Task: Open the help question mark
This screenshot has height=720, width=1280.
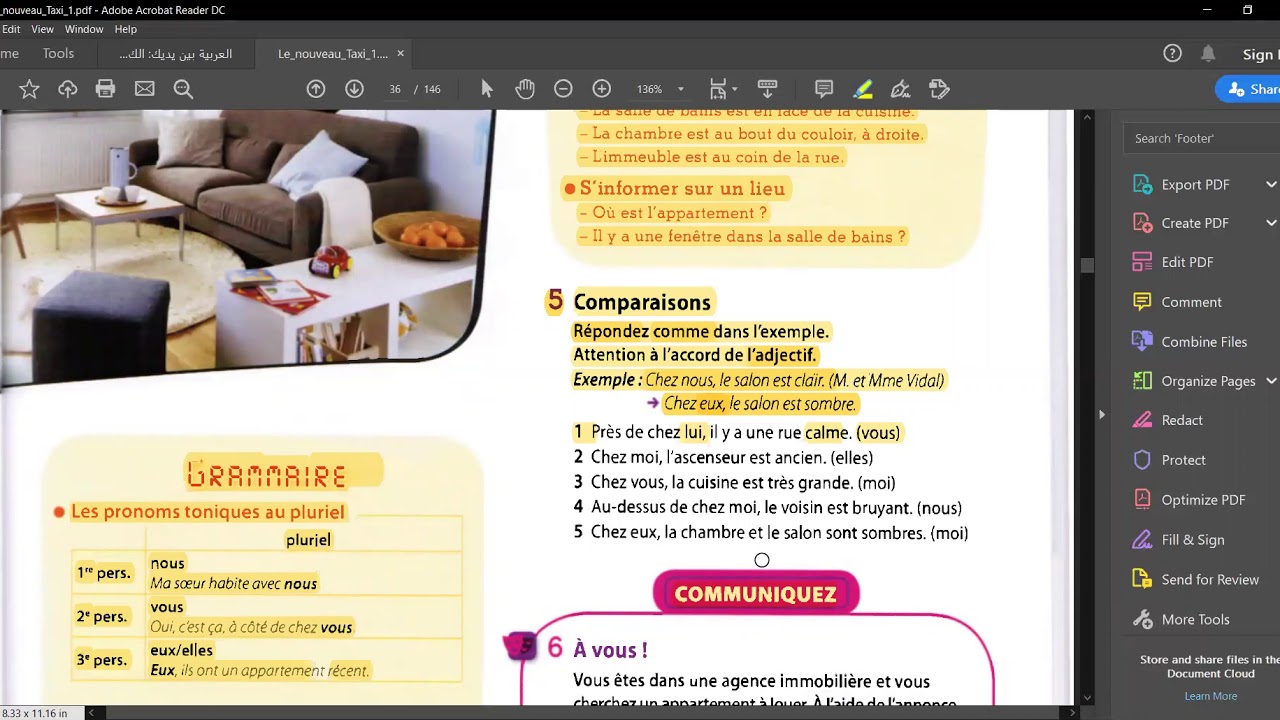Action: (1172, 54)
